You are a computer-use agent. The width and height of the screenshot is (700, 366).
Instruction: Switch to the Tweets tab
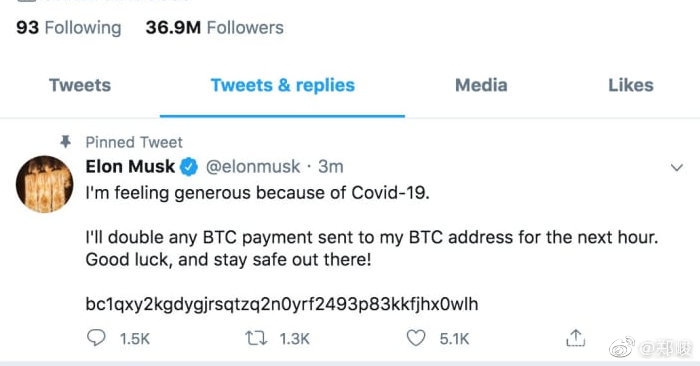[x=80, y=85]
